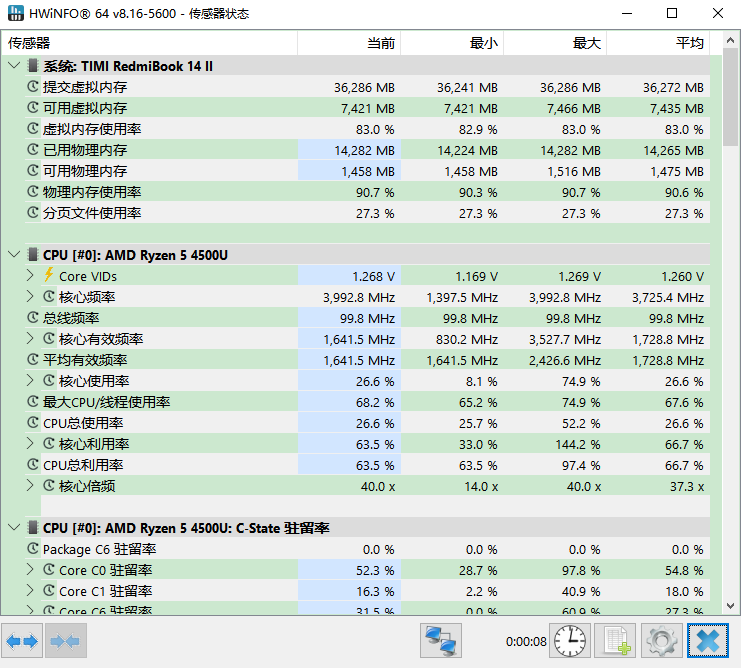Click the clock icon beside CPU总使用率
741x668 pixels.
(x=33, y=422)
